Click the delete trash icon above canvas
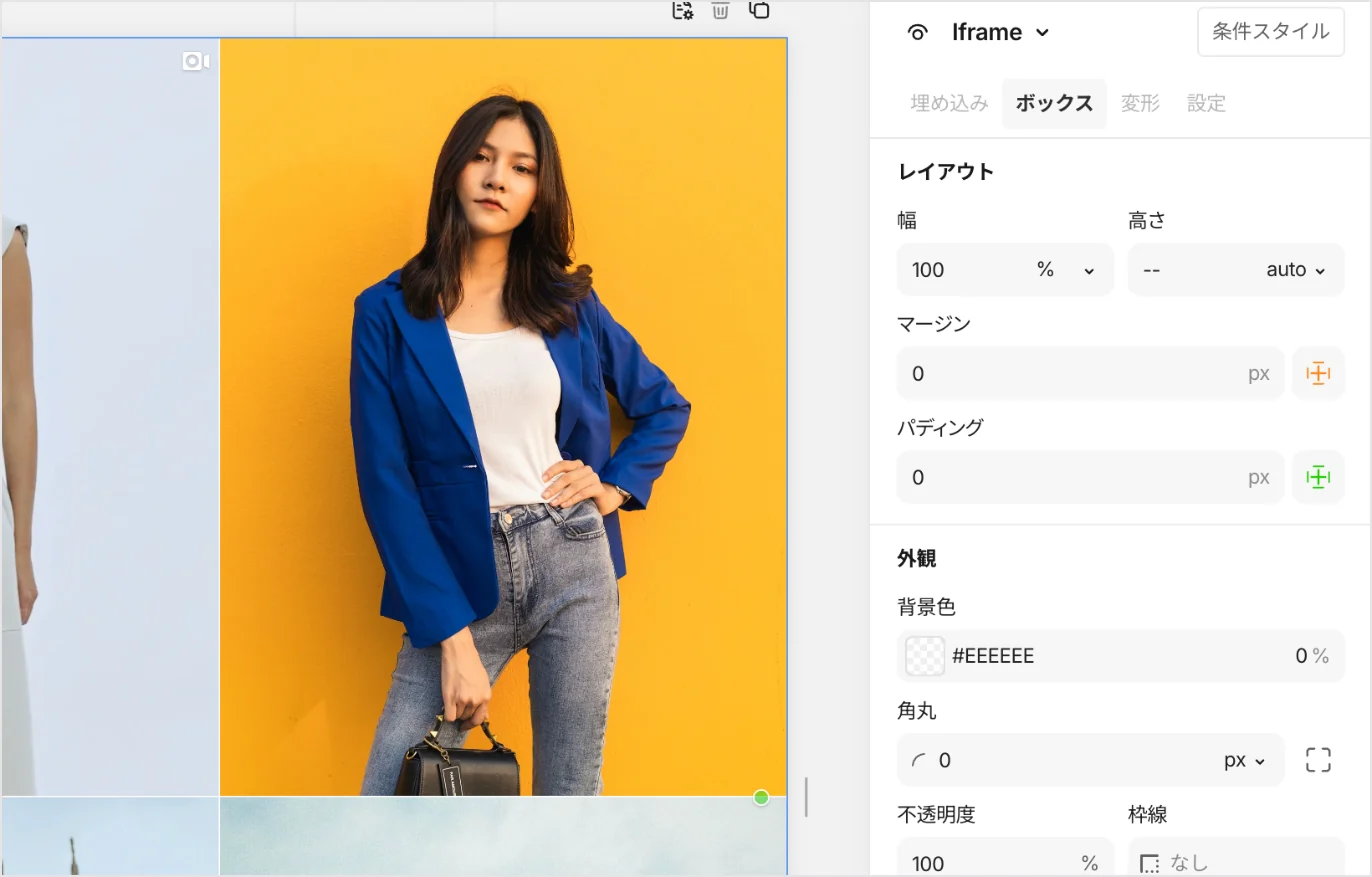 coord(720,10)
